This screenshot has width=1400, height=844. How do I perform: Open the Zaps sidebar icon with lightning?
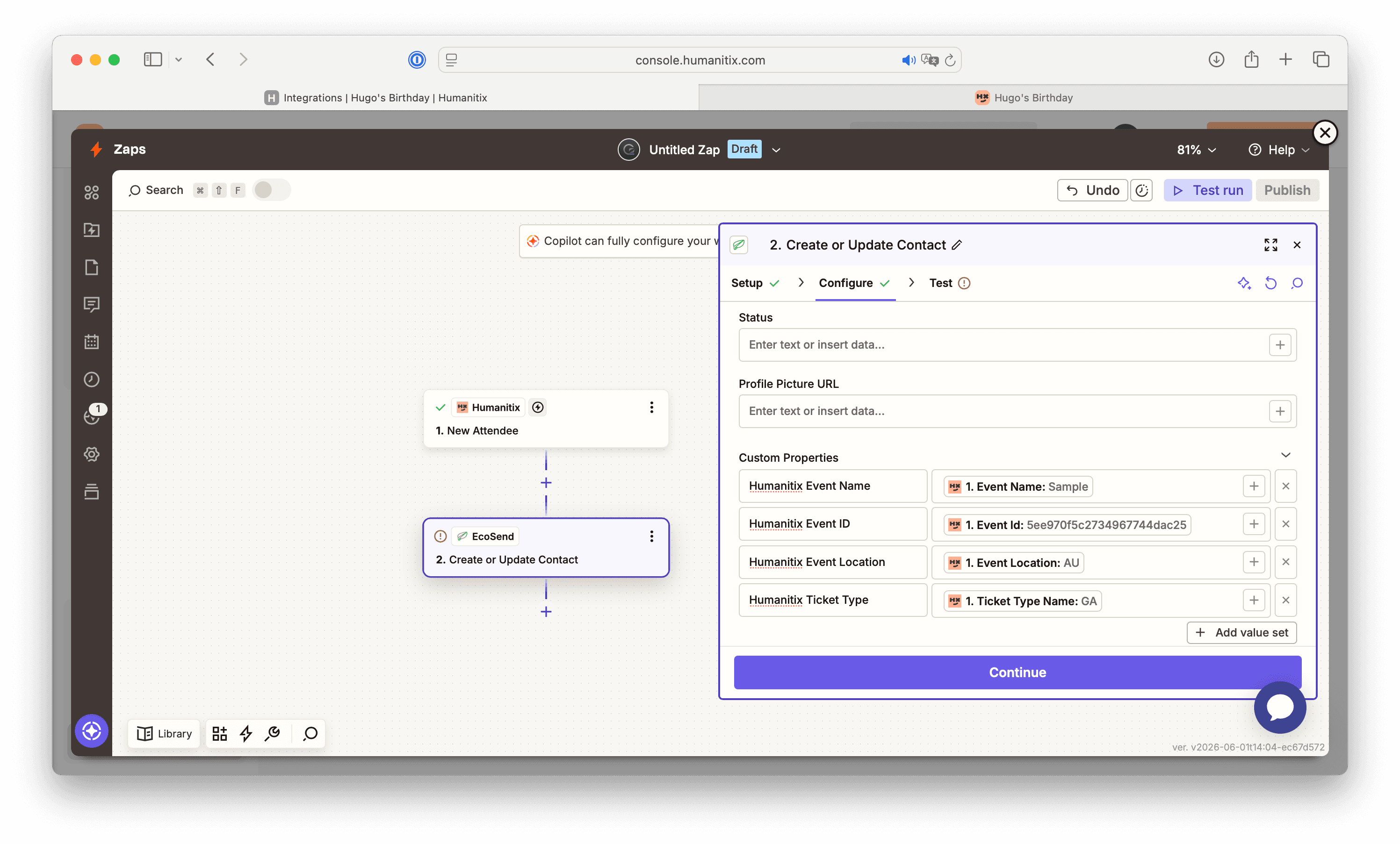tap(92, 230)
